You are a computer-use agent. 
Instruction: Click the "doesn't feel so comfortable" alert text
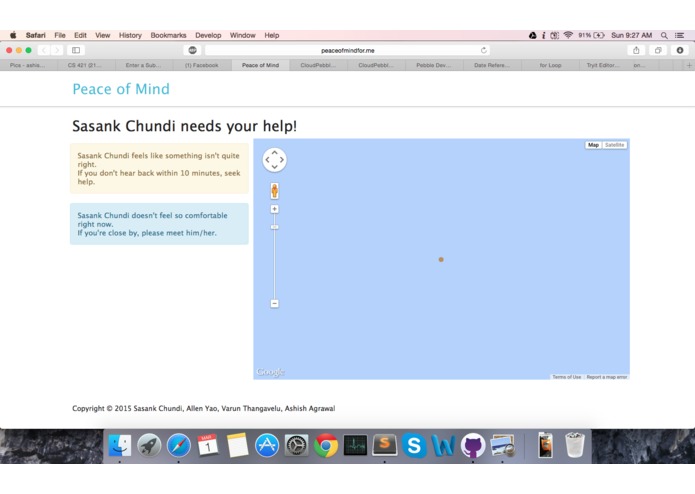(152, 224)
